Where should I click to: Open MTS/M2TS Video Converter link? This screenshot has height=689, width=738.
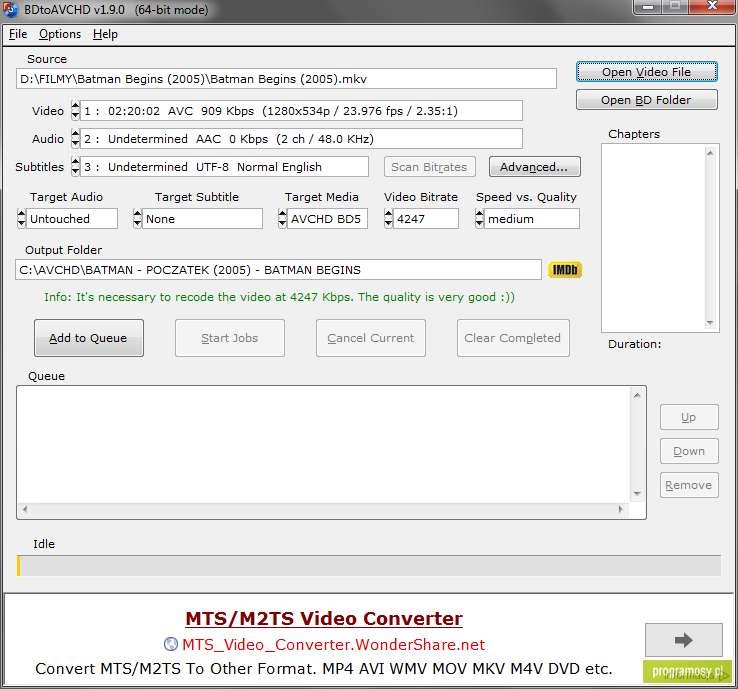pyautogui.click(x=324, y=618)
